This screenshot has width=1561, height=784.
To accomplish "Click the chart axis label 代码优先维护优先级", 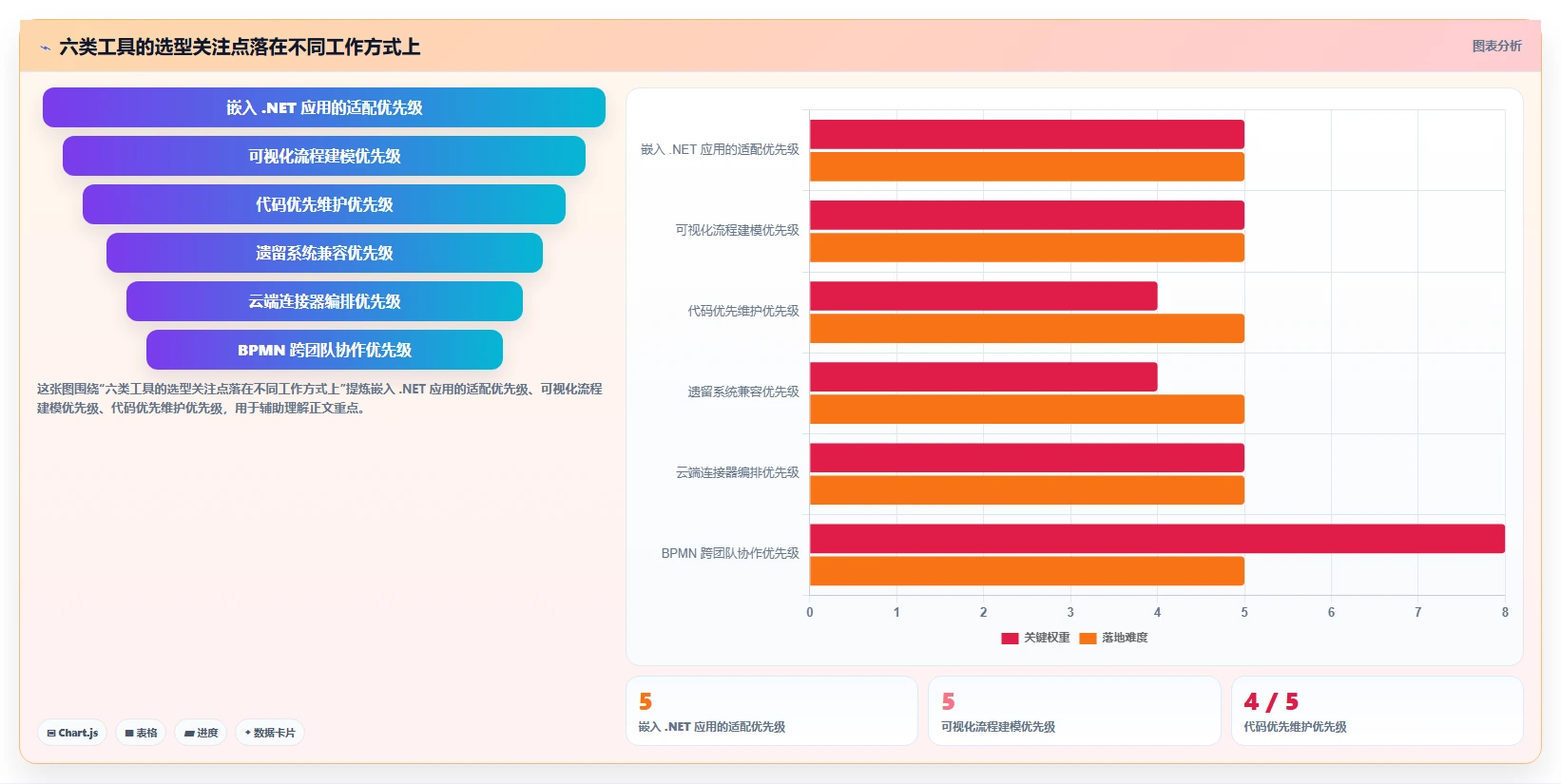I will (x=743, y=312).
